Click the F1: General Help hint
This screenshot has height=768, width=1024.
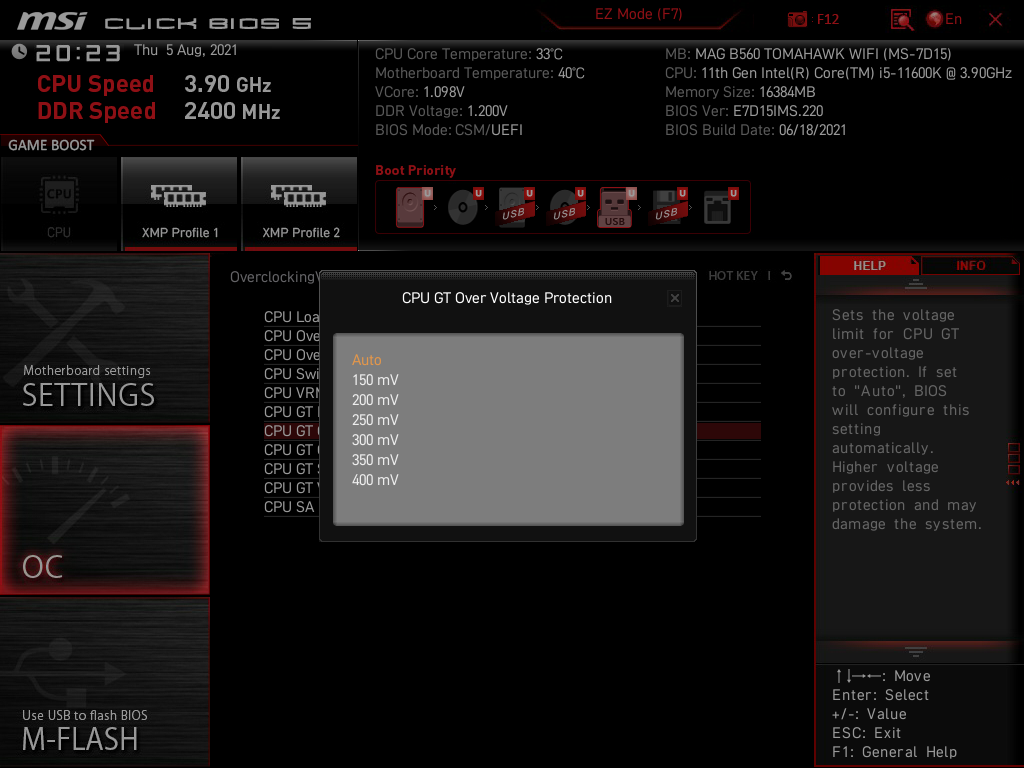(x=894, y=752)
